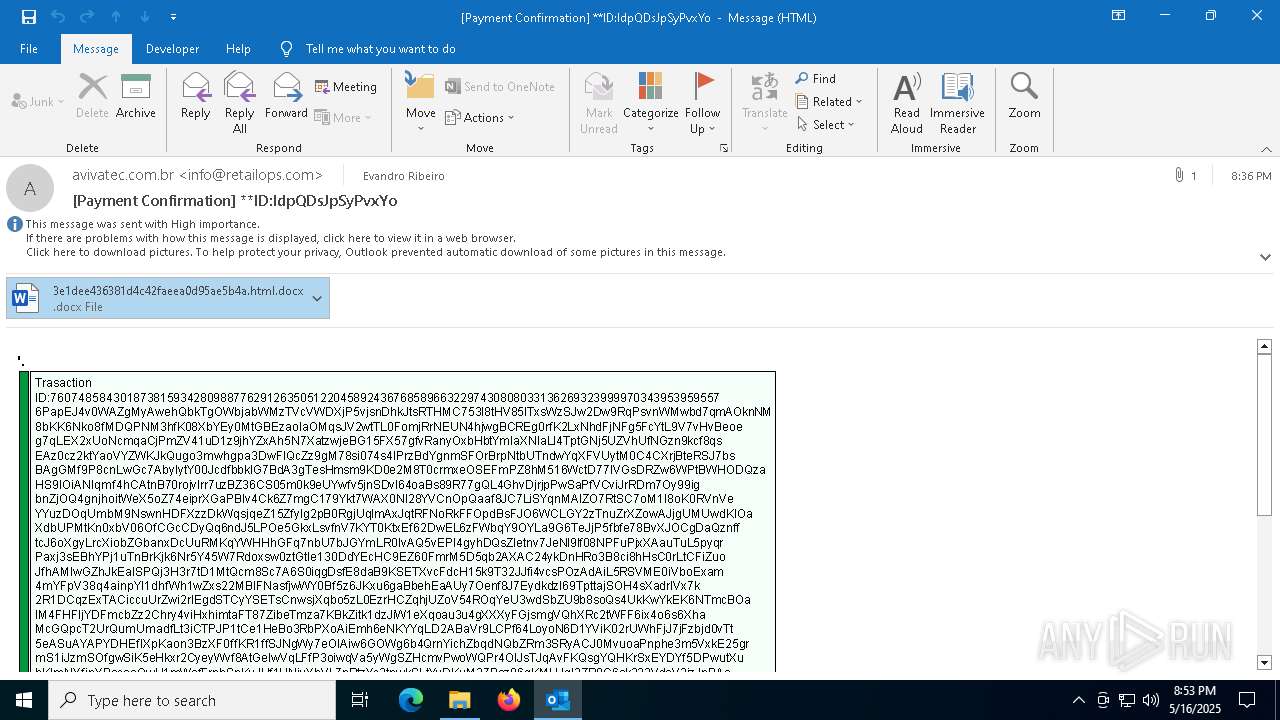Viewport: 1280px width, 720px height.
Task: Click the Meeting reply button
Action: 346,87
